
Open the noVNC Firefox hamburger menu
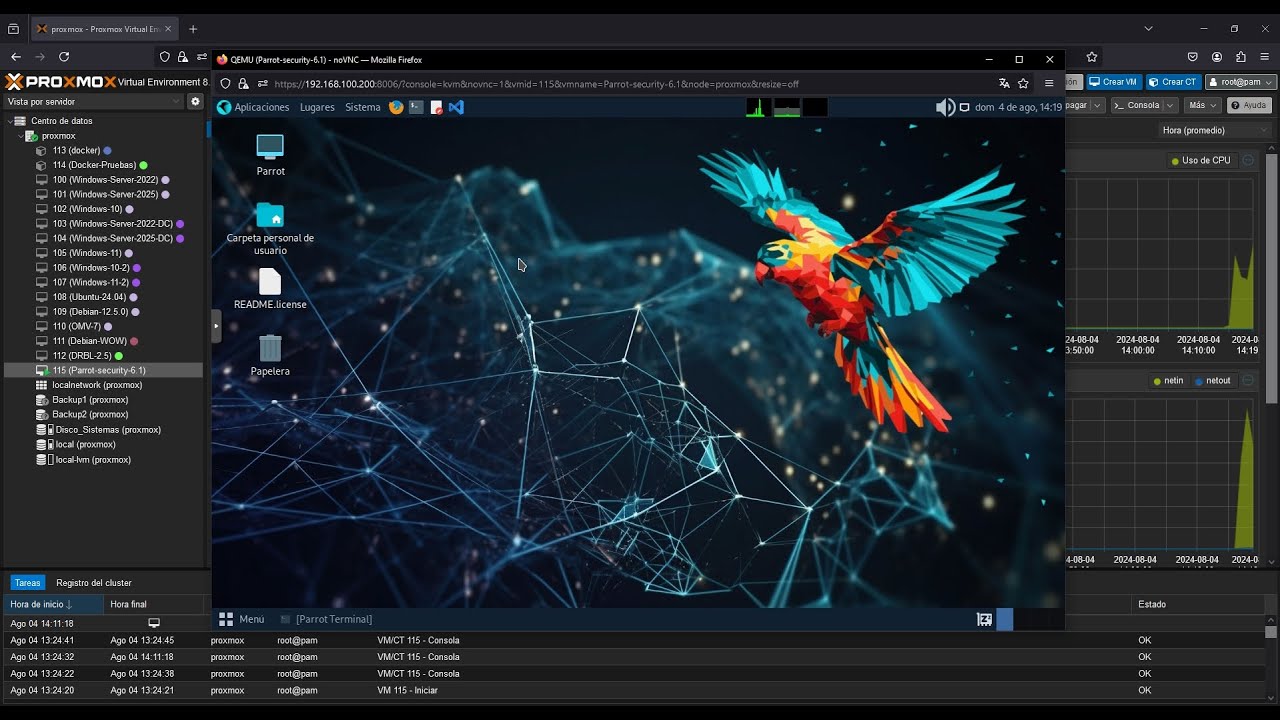[1049, 84]
